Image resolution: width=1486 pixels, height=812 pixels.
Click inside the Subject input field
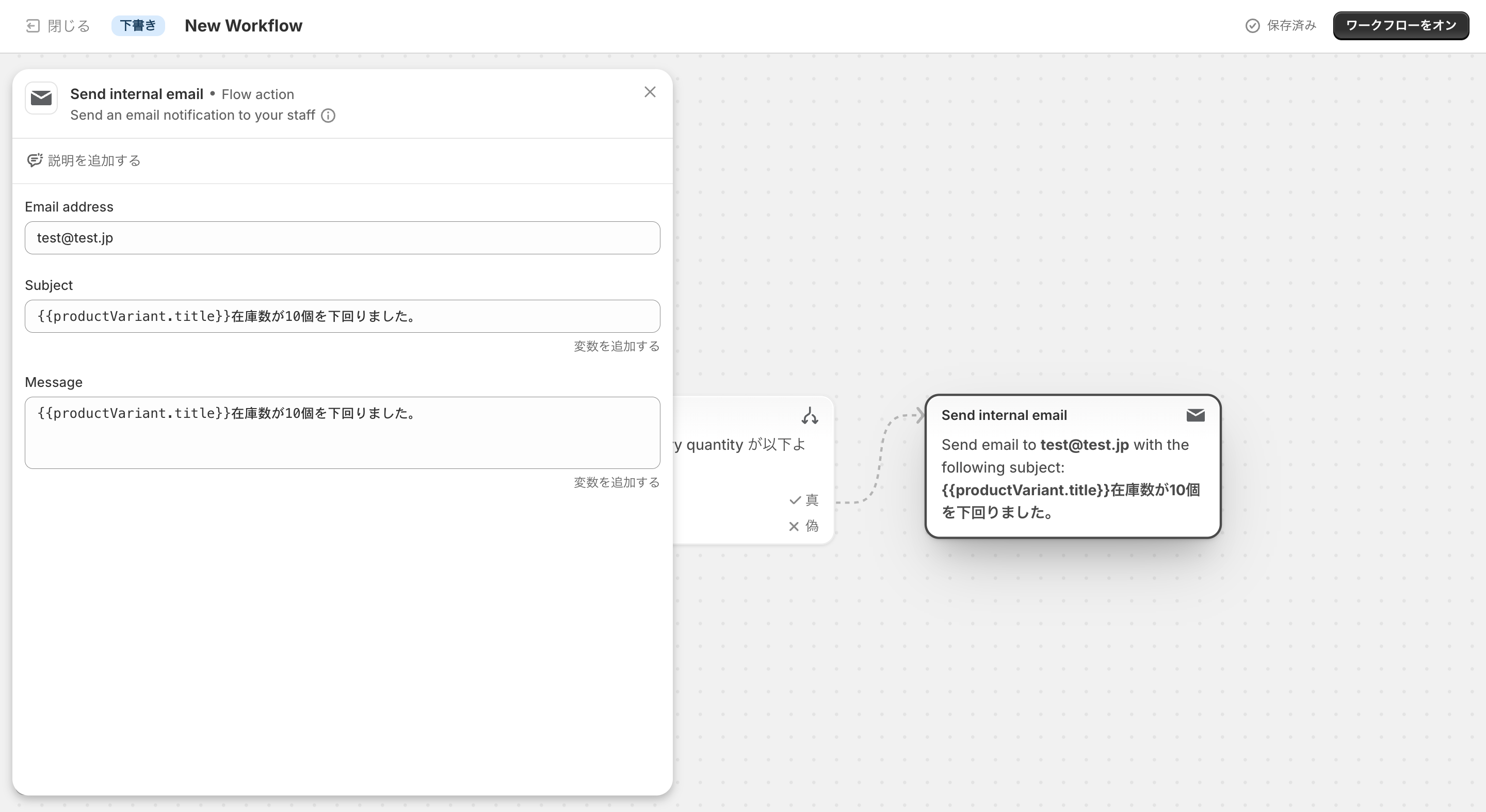click(342, 316)
